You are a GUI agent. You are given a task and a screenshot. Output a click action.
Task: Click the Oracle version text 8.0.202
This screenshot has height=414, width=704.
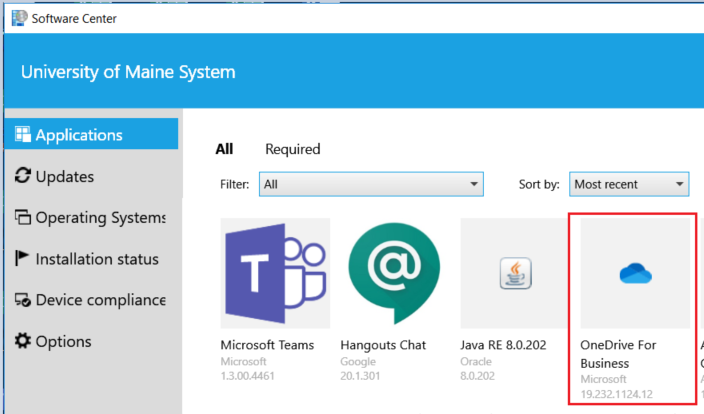click(477, 375)
